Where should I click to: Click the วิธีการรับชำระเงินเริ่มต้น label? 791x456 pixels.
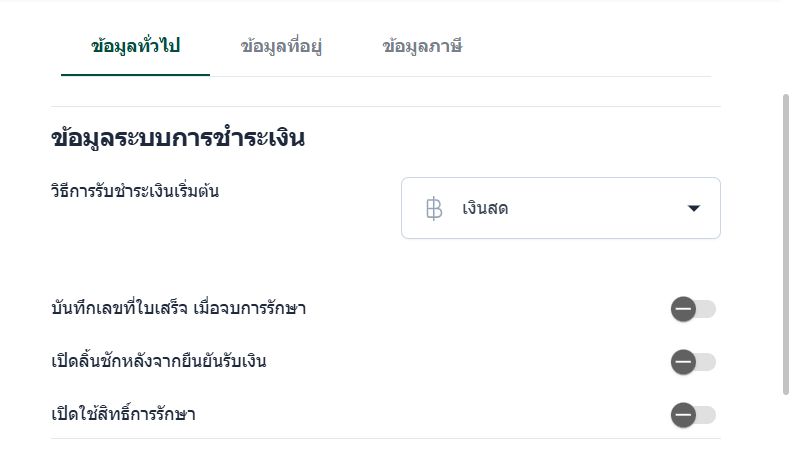pos(134,190)
